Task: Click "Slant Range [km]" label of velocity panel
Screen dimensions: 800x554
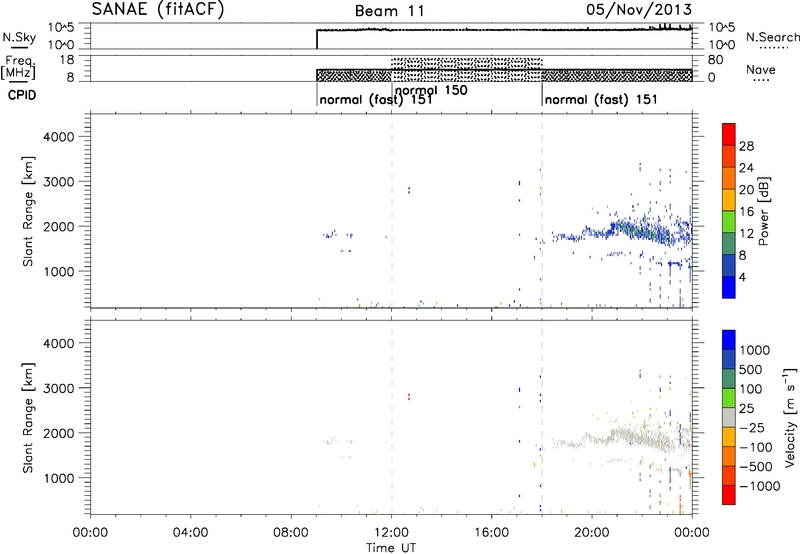Action: click(x=28, y=418)
